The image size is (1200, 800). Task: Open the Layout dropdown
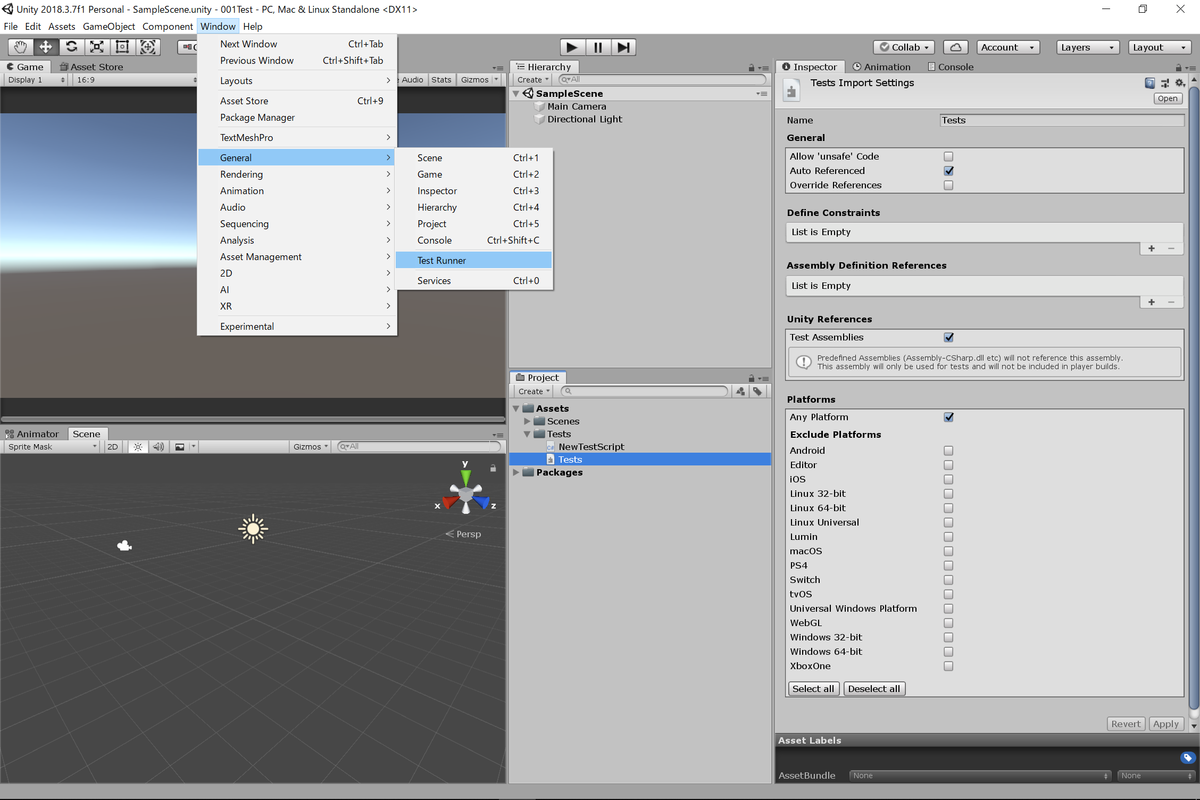pos(1159,47)
